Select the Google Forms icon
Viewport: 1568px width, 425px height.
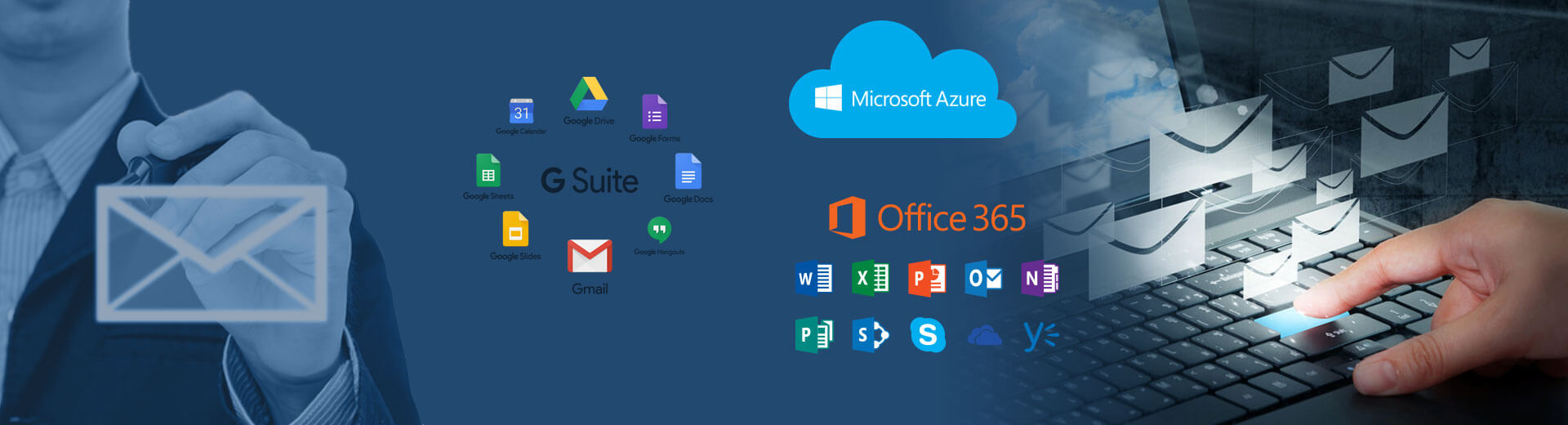[655, 112]
